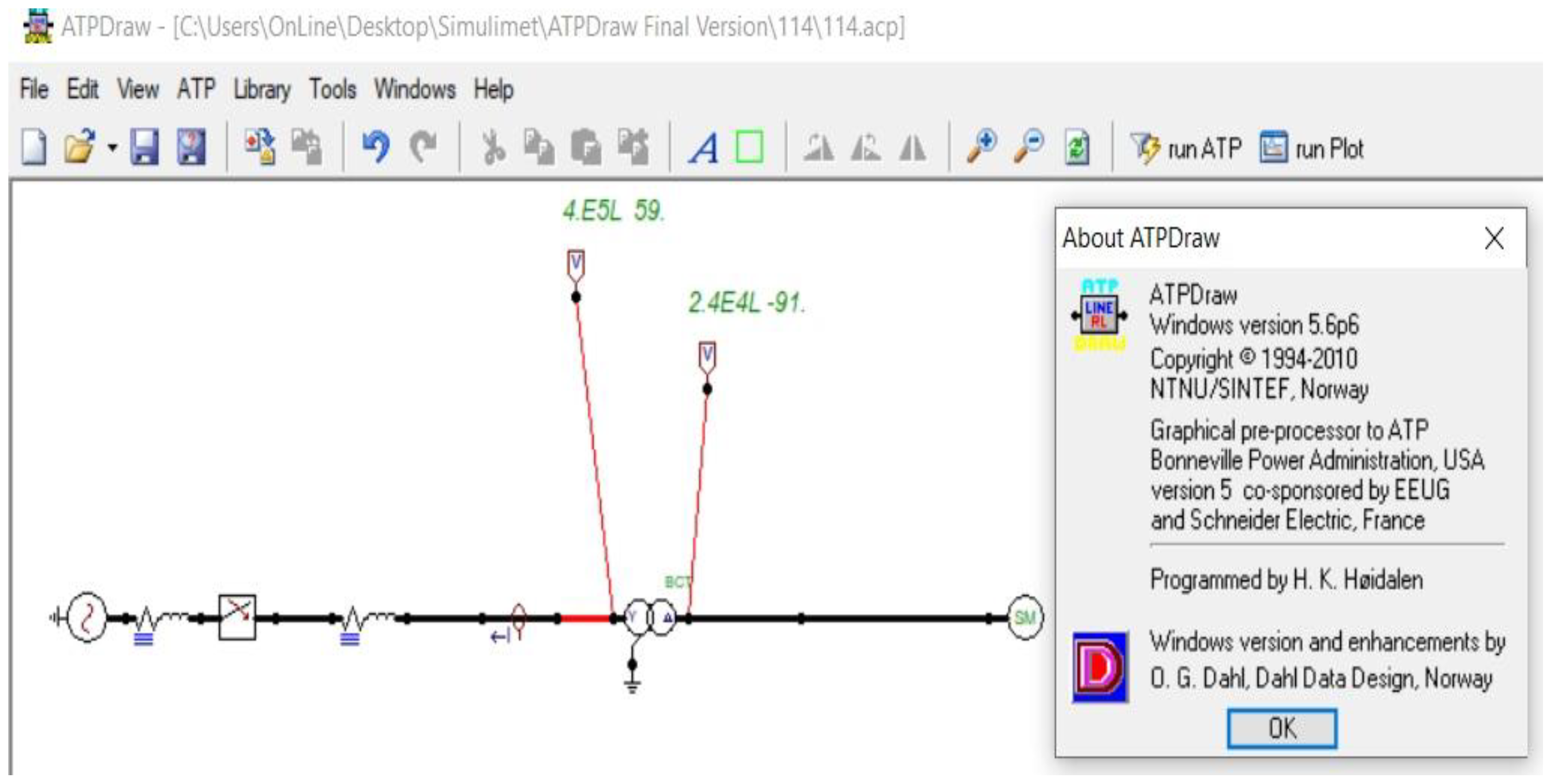Click the green Refresh page icon
The width and height of the screenshot is (1549, 784).
pyautogui.click(x=1077, y=147)
